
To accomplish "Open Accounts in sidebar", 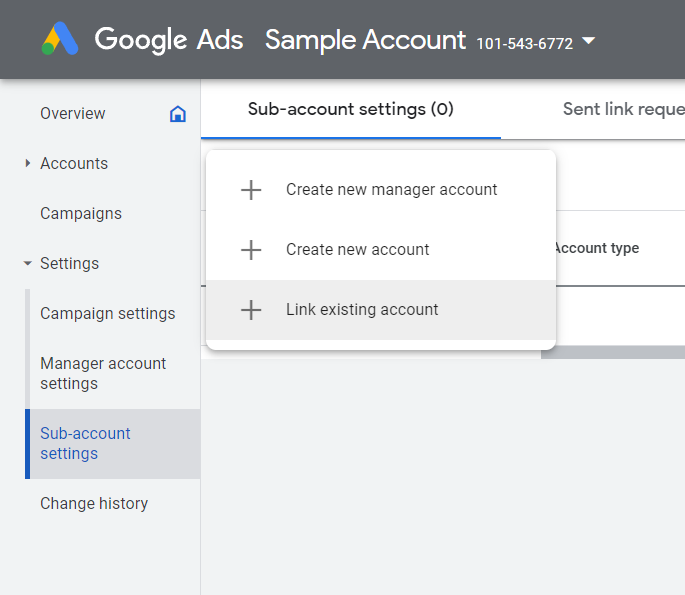I will [x=74, y=163].
